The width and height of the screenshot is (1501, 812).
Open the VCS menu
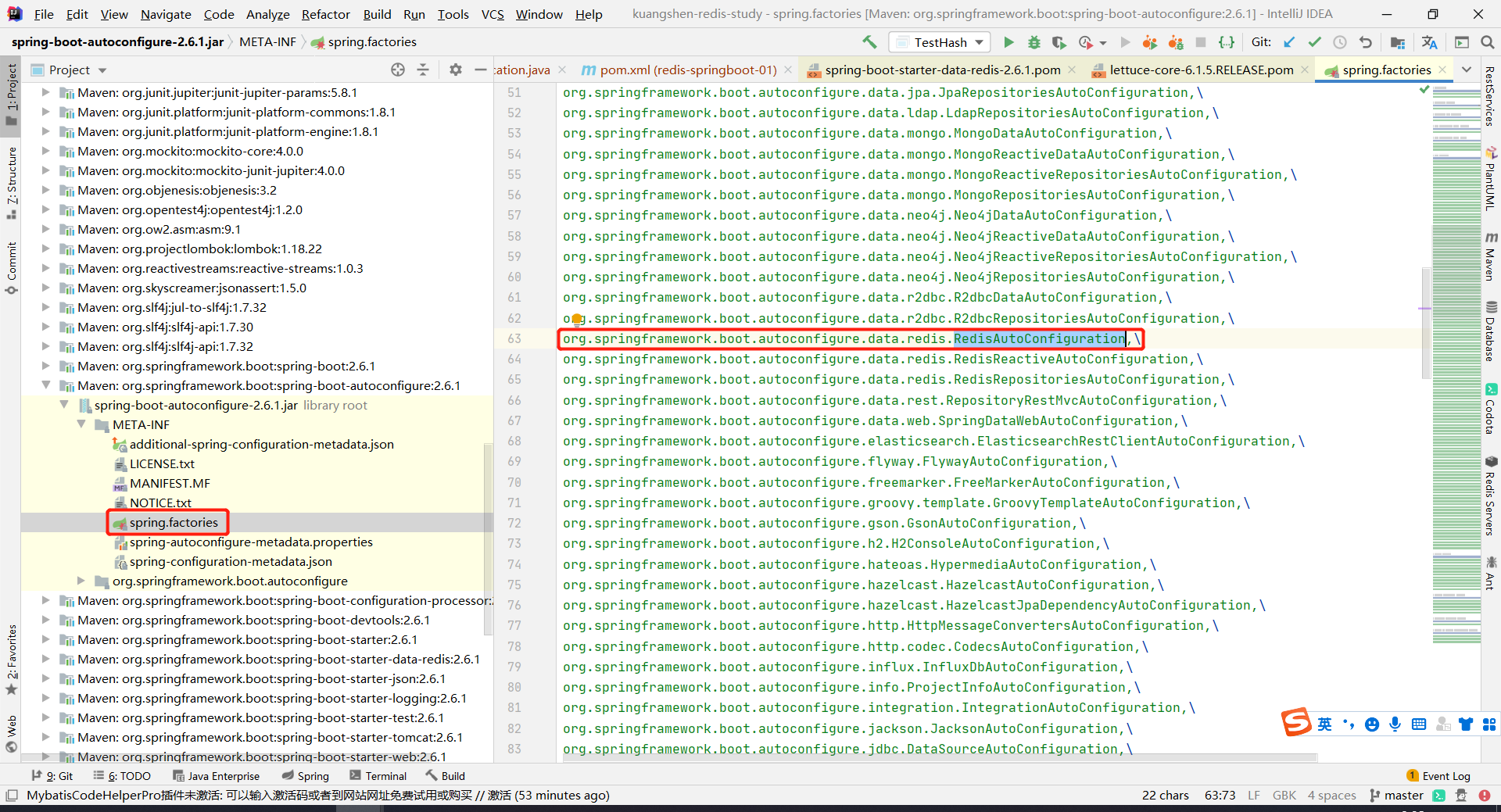coord(493,14)
